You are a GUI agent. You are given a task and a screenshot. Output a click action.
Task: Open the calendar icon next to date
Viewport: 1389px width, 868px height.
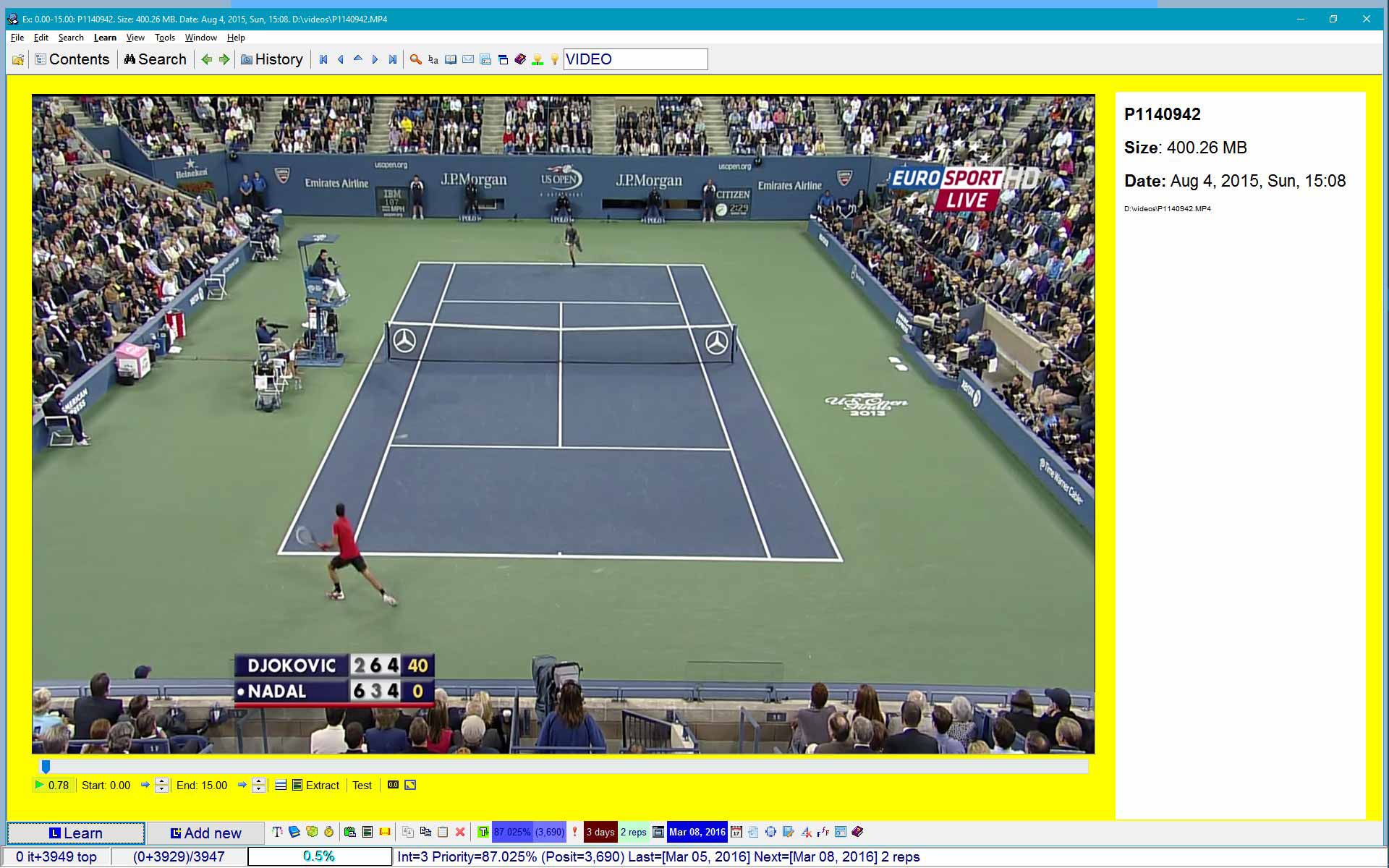pyautogui.click(x=736, y=832)
